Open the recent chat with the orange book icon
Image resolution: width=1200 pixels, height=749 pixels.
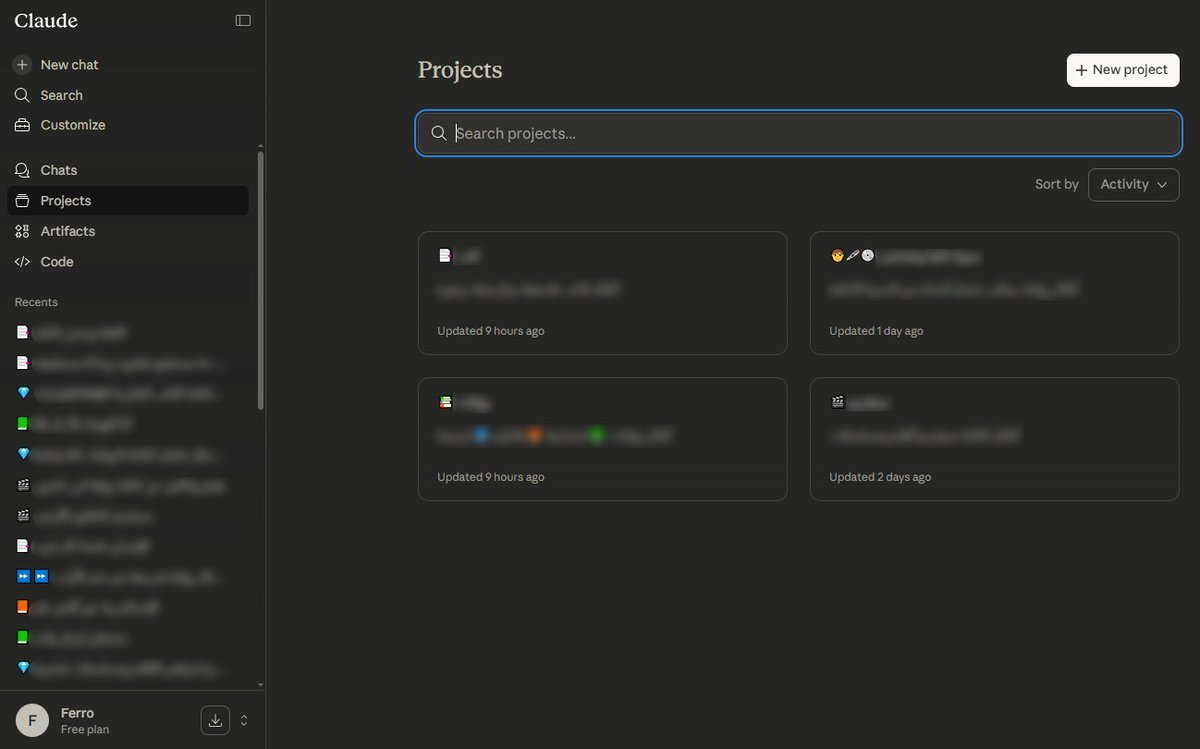point(127,607)
